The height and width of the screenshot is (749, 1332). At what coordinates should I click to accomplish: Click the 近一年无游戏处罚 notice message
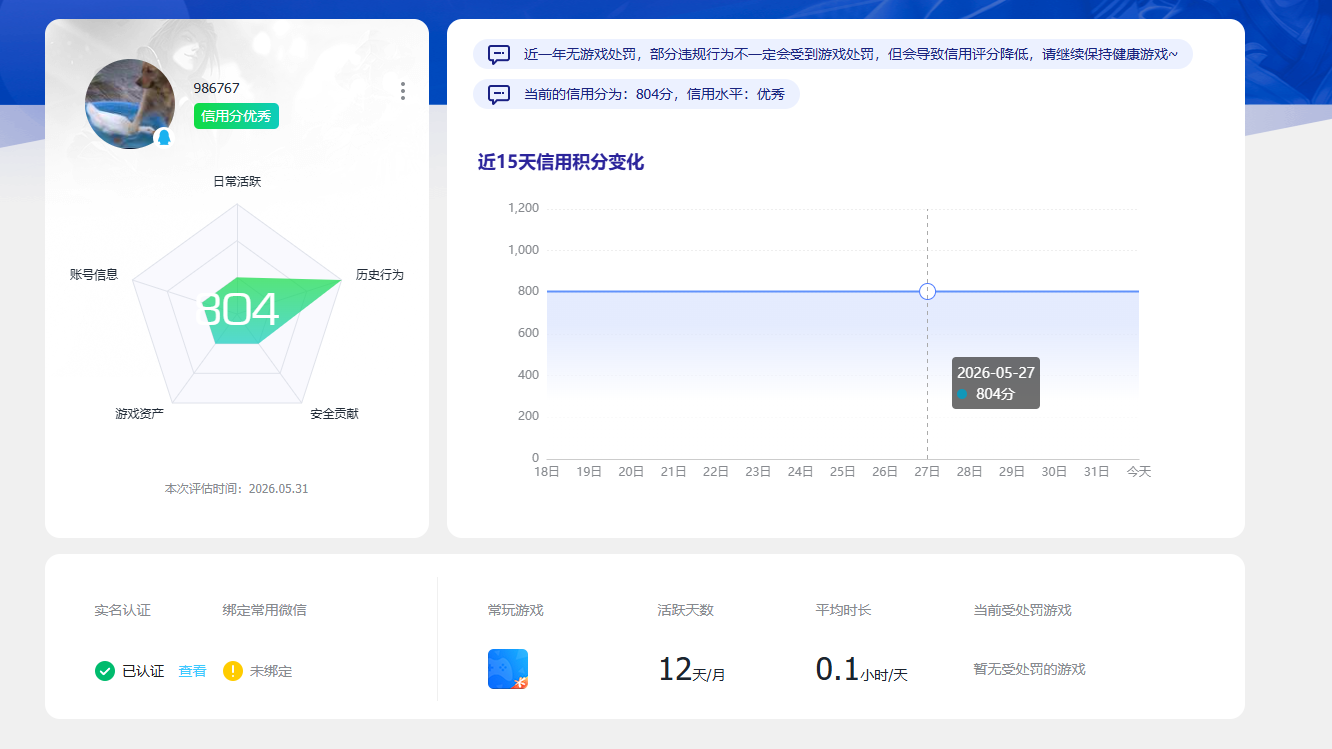pyautogui.click(x=833, y=54)
